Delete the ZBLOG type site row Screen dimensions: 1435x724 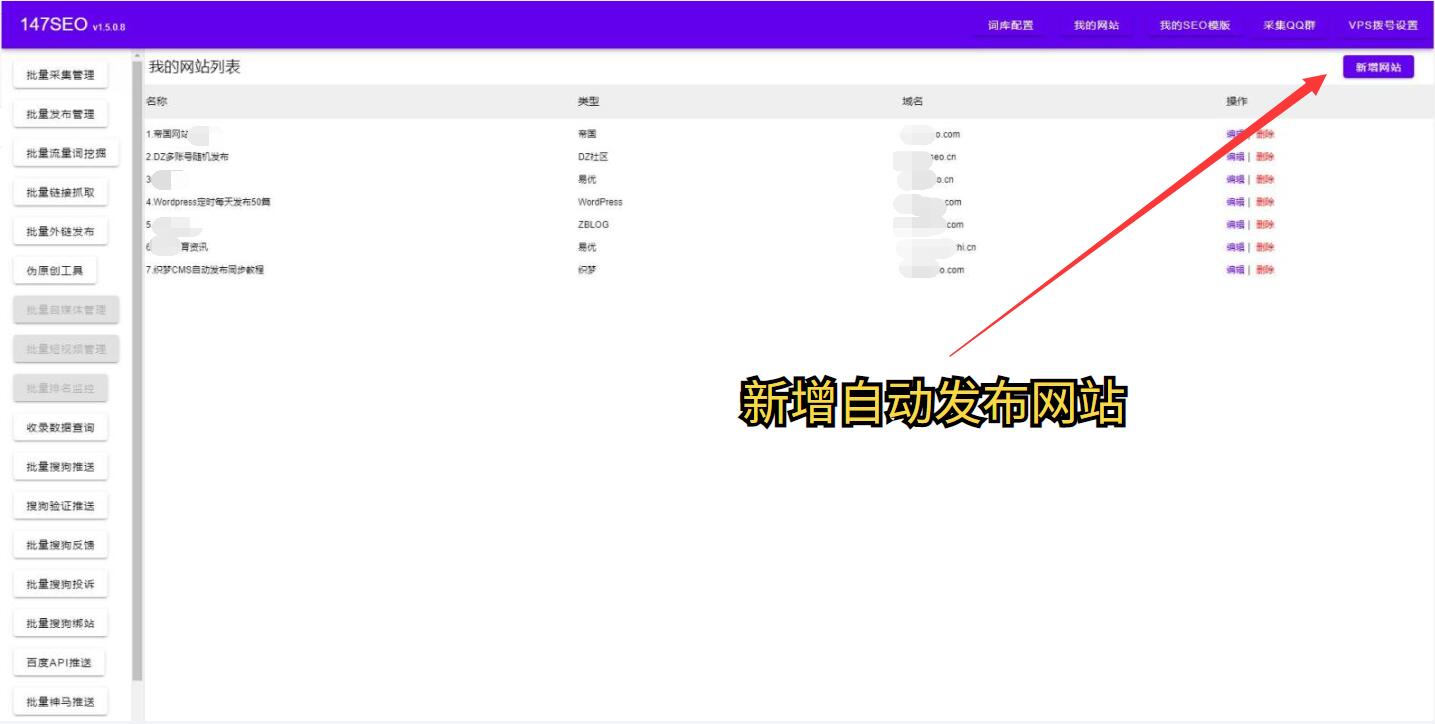(x=1265, y=225)
